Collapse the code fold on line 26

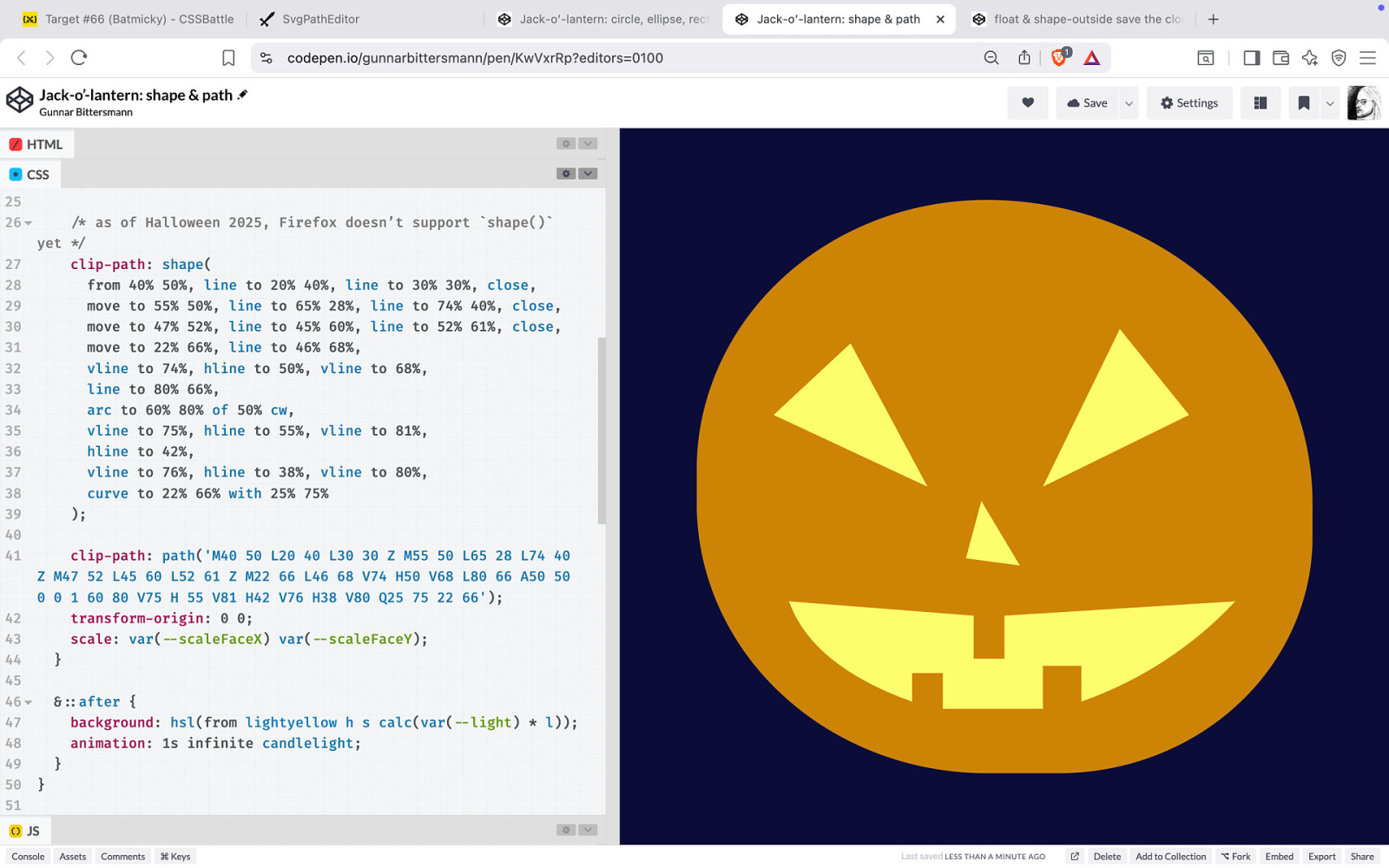point(29,223)
